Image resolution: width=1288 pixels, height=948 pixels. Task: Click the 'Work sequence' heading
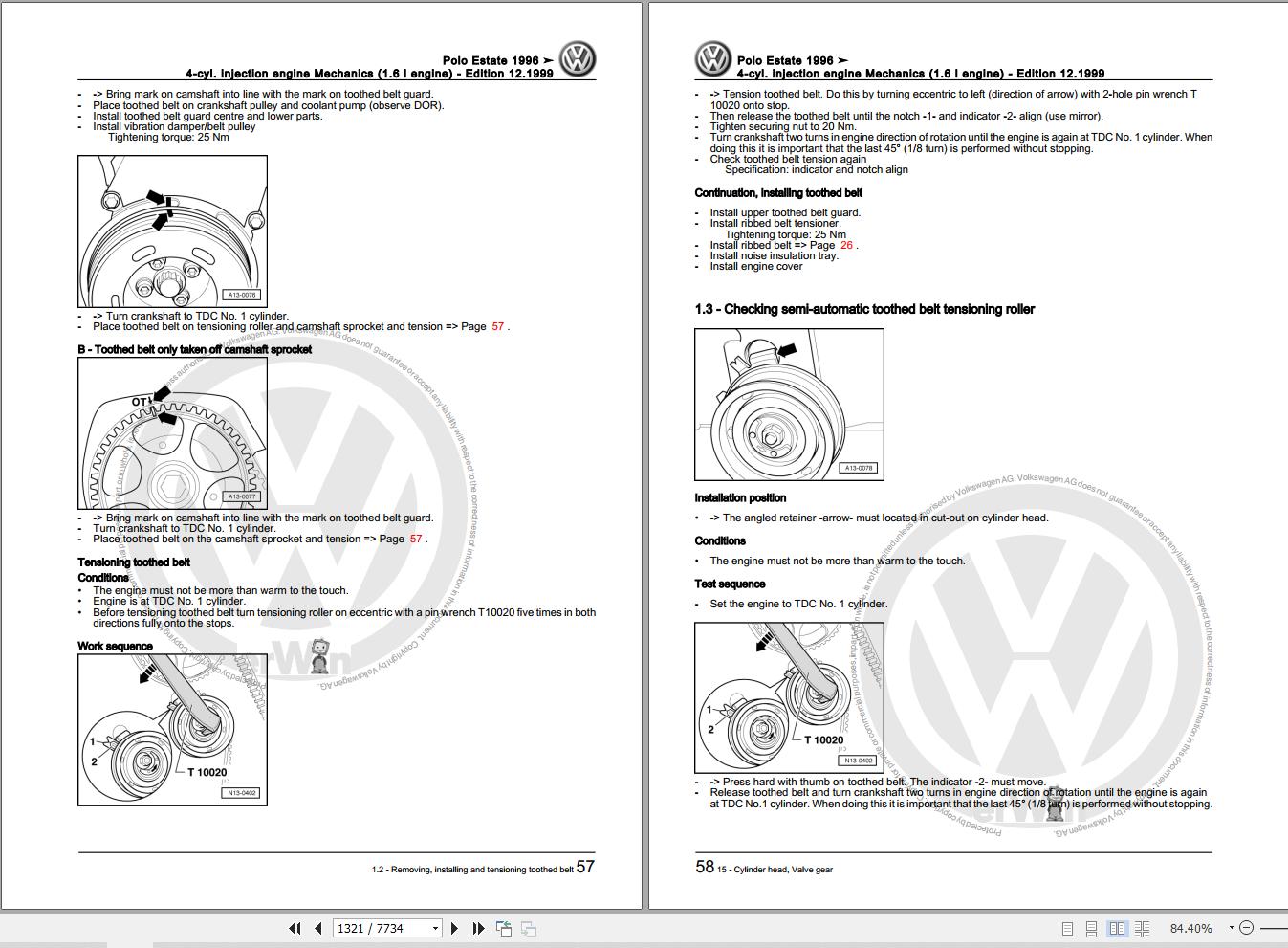115,646
